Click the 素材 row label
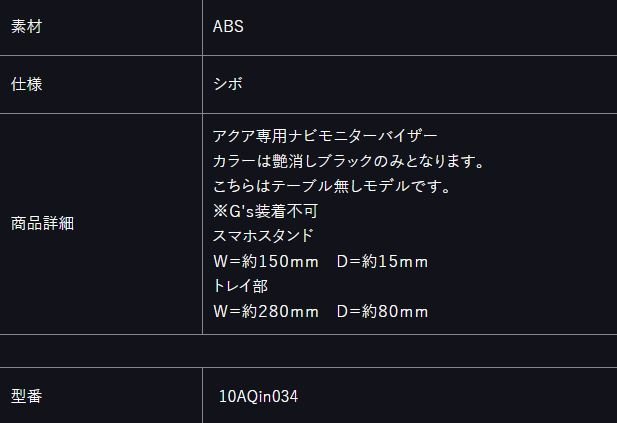The height and width of the screenshot is (423, 617). coord(26,27)
